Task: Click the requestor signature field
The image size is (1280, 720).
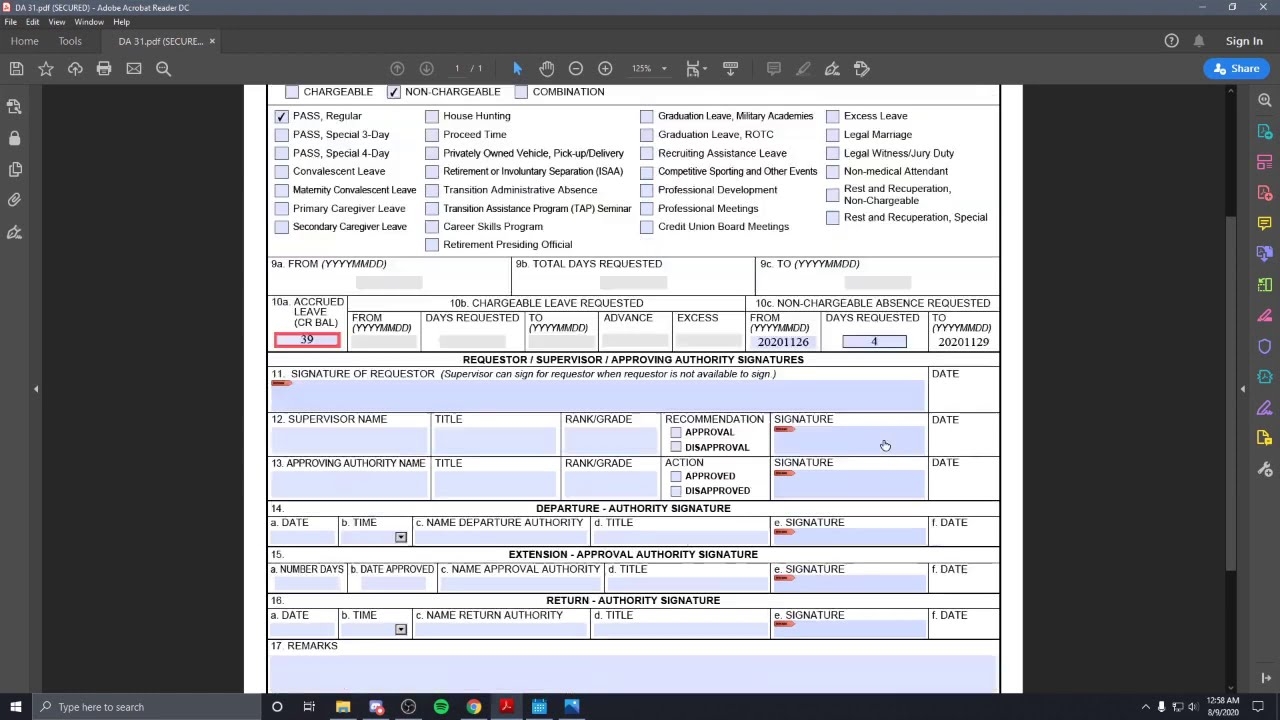Action: [598, 396]
